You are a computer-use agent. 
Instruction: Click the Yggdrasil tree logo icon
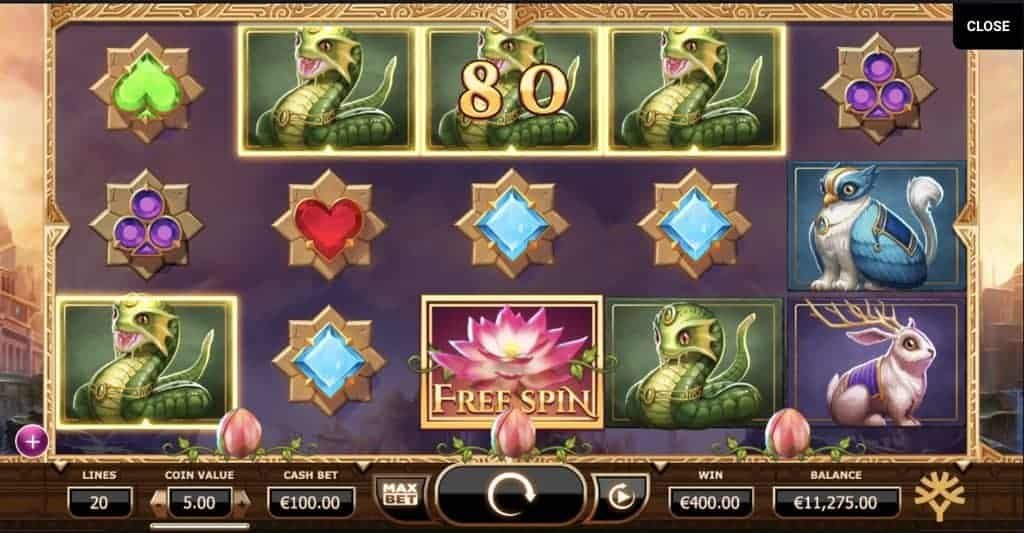[x=939, y=496]
